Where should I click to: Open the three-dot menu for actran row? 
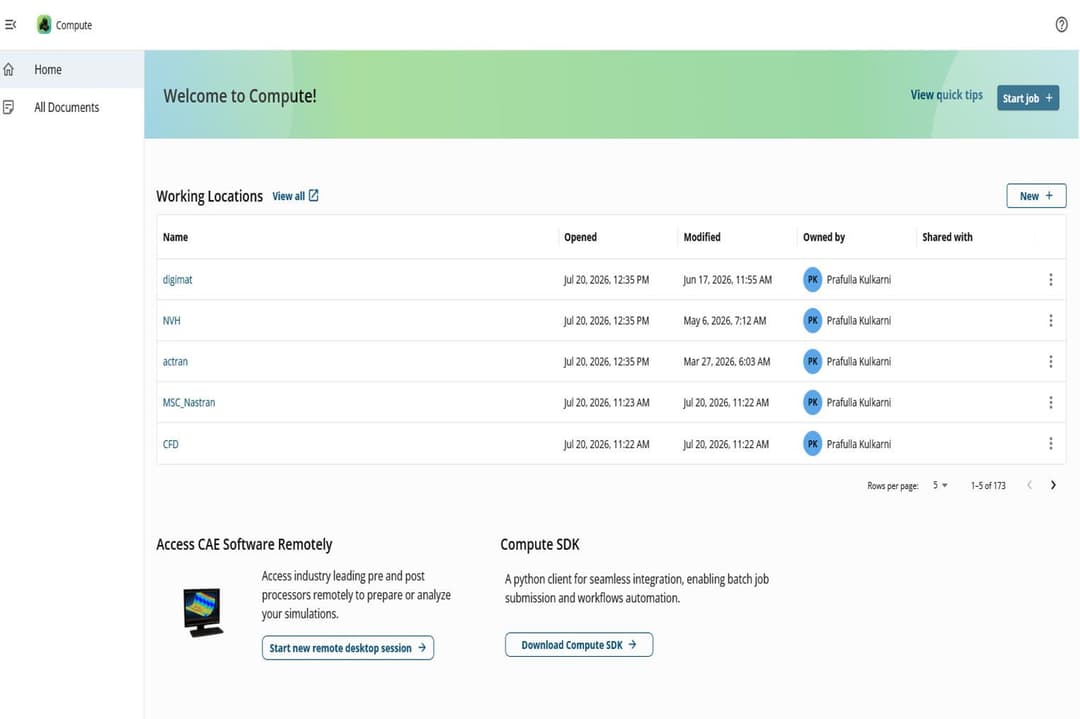coord(1050,361)
